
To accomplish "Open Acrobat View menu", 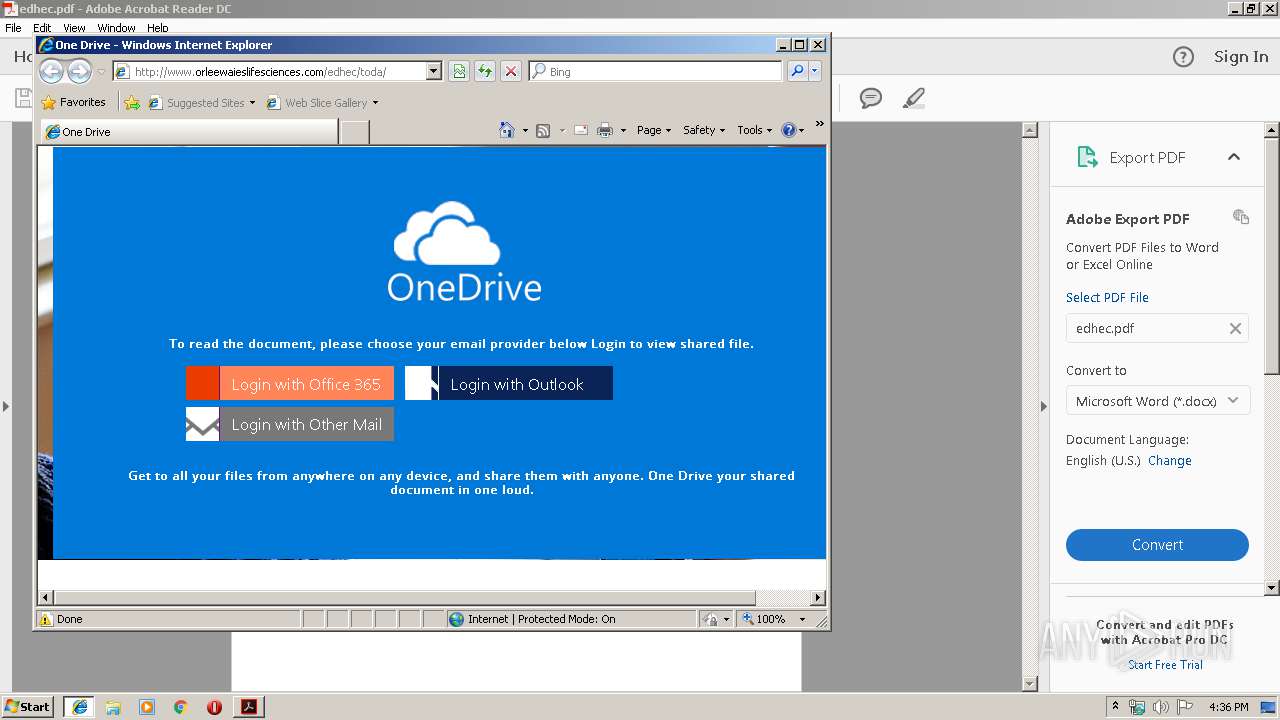I will coord(75,28).
